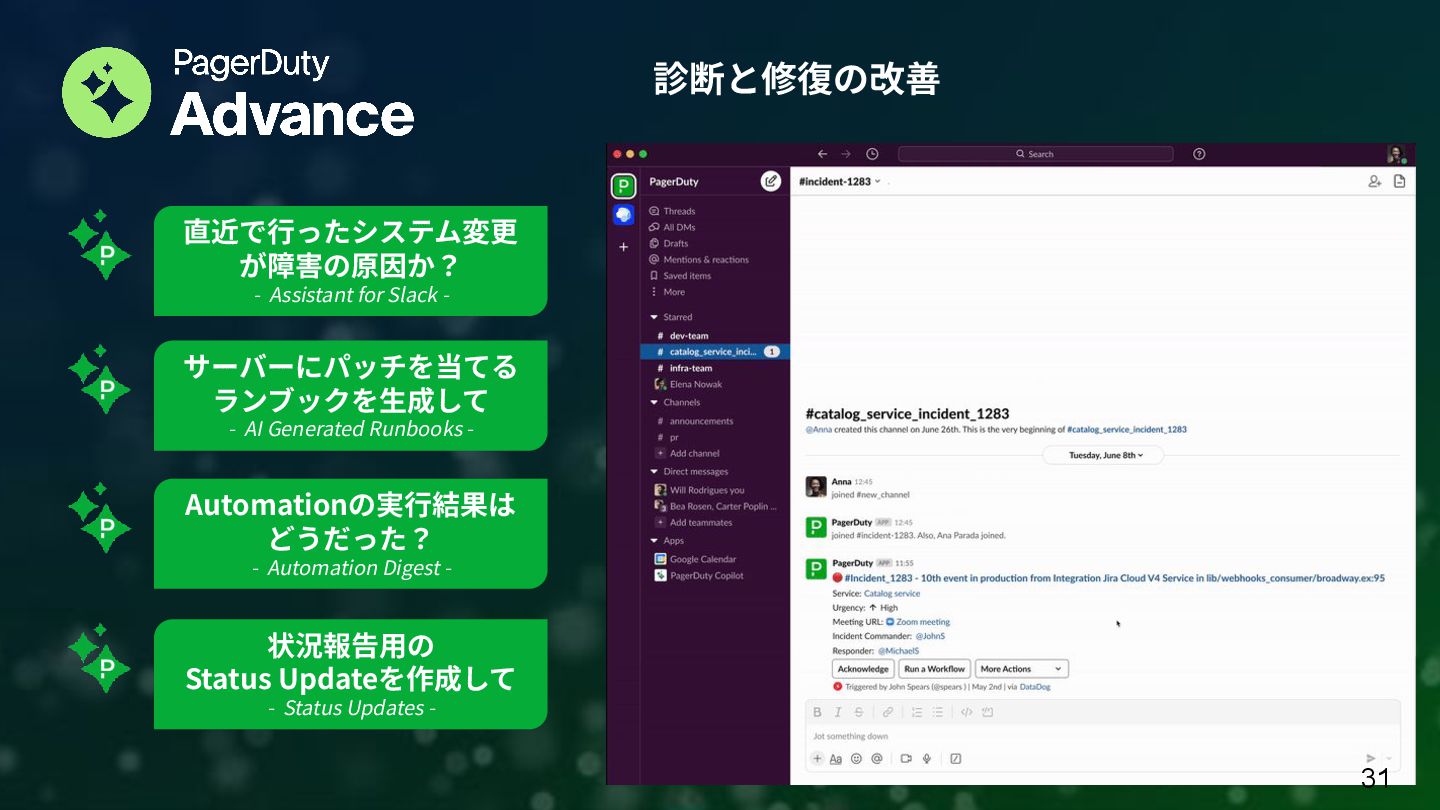1440x810 pixels.
Task: Open send options dropdown arrow
Action: pos(1389,759)
